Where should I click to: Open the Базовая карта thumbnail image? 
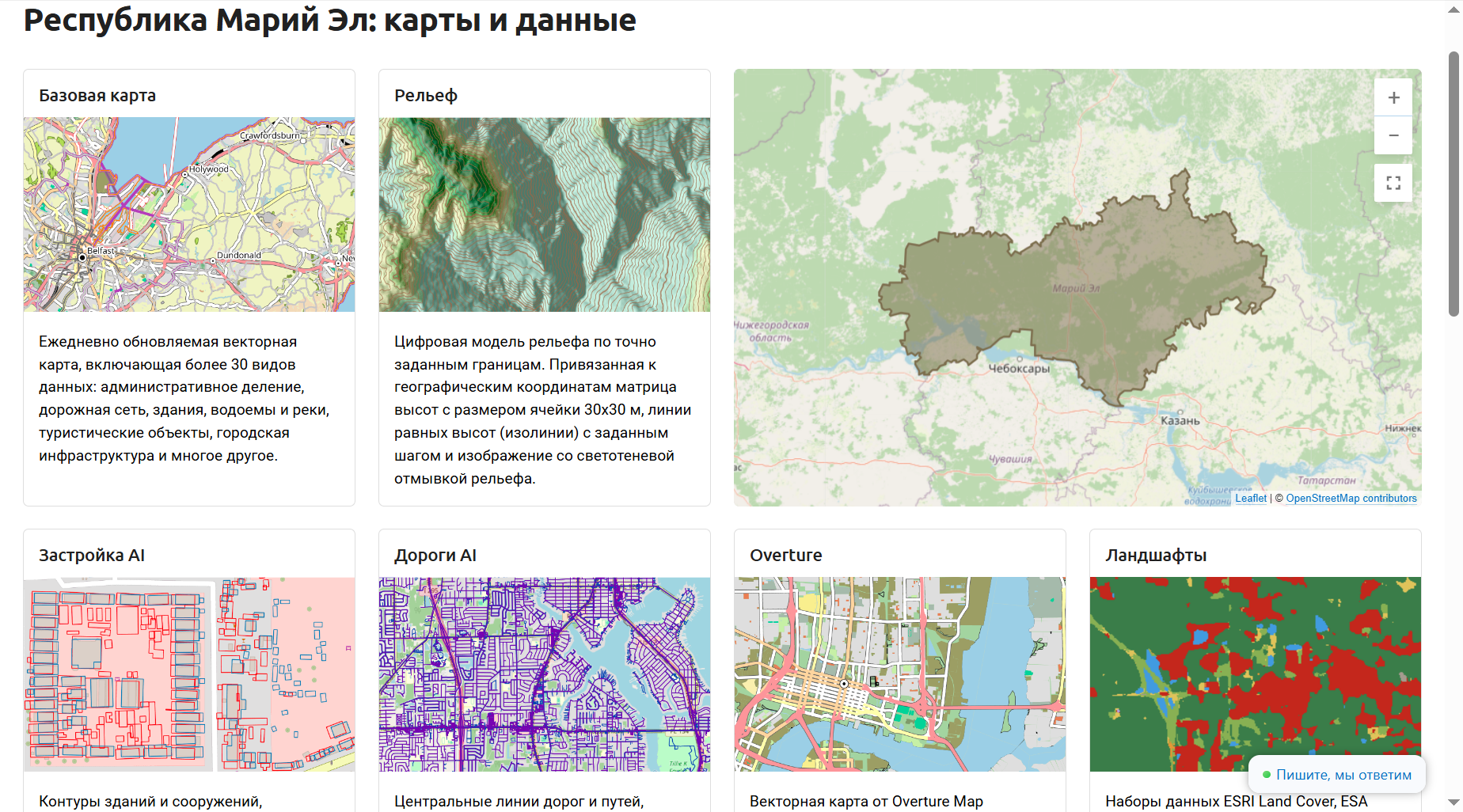click(x=189, y=214)
